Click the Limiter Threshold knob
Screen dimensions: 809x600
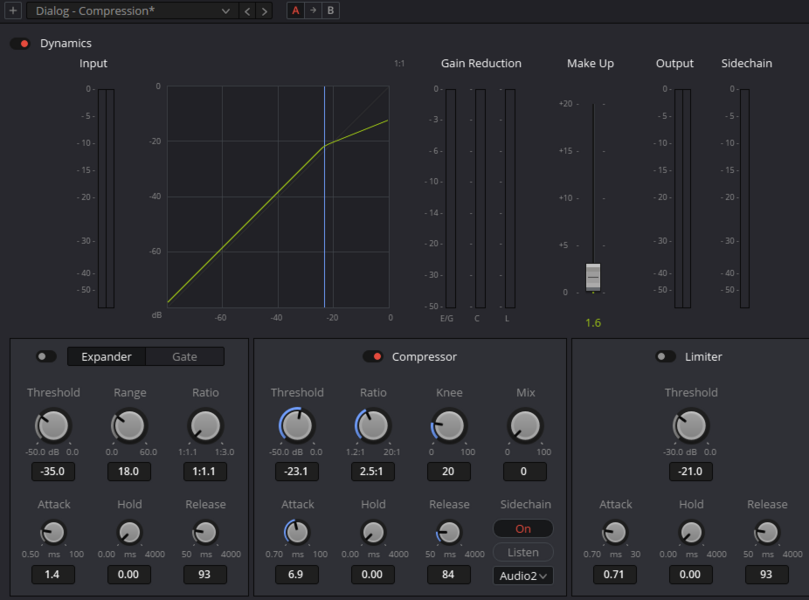point(690,426)
